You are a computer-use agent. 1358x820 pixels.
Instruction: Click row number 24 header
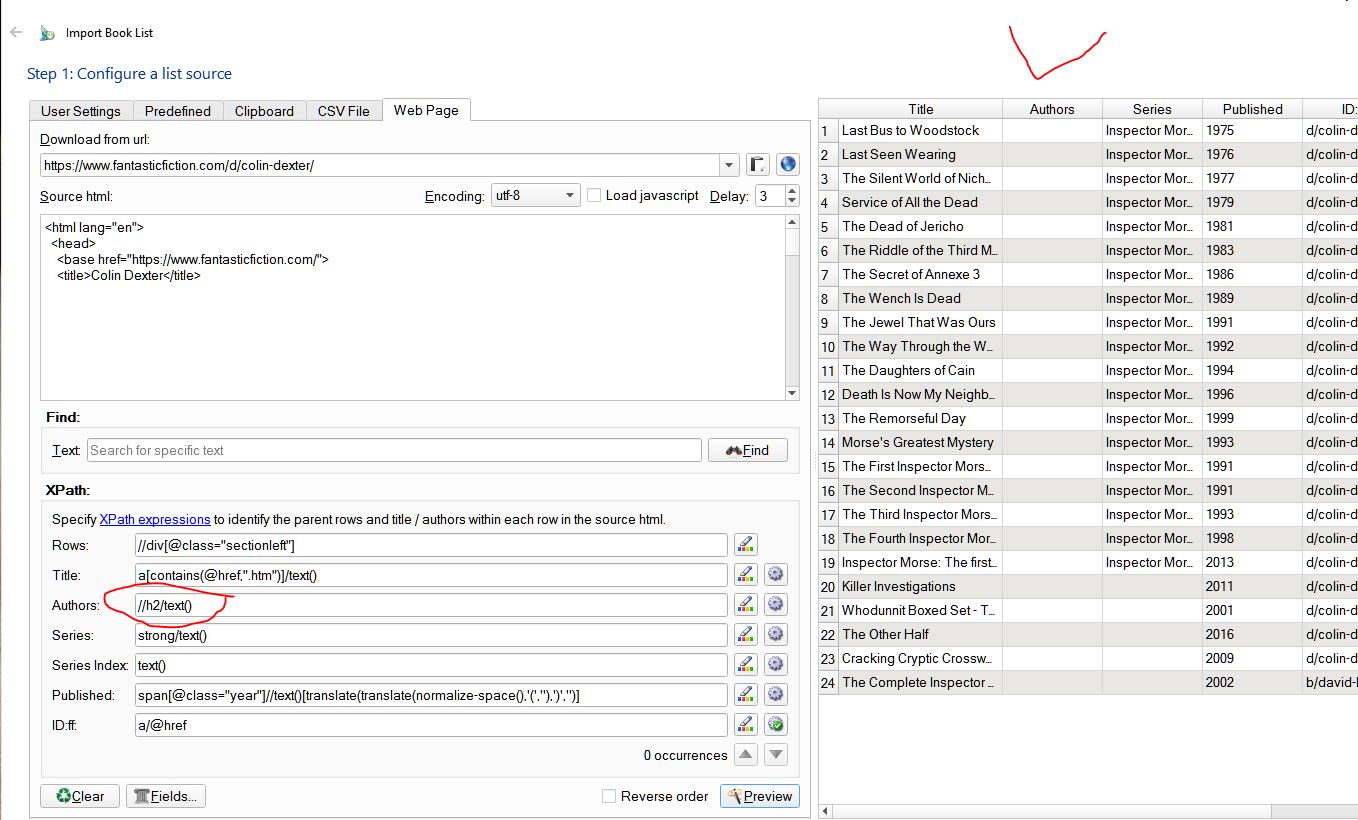tap(828, 682)
